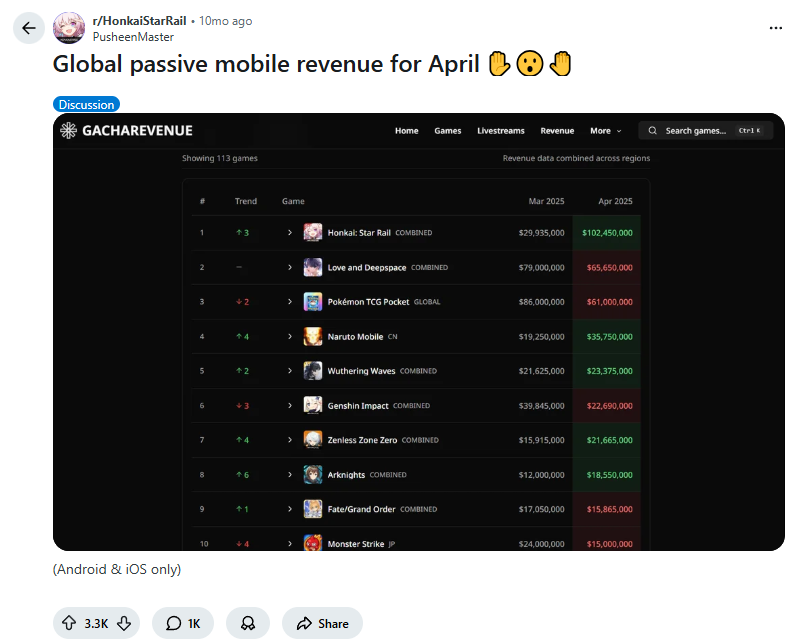This screenshot has width=797, height=641.
Task: Click the Zenless Zone Zero game icon
Action: (x=313, y=440)
